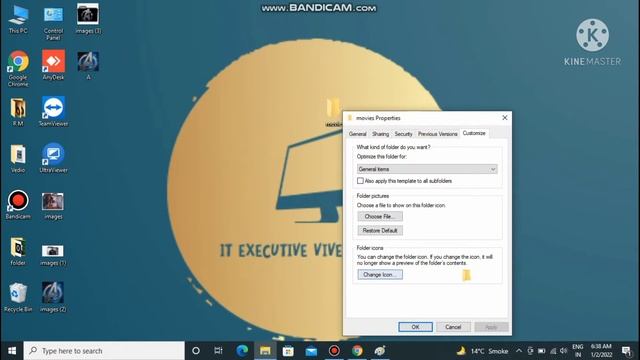The height and width of the screenshot is (360, 640).
Task: Select R.M folder on desktop
Action: (x=18, y=112)
